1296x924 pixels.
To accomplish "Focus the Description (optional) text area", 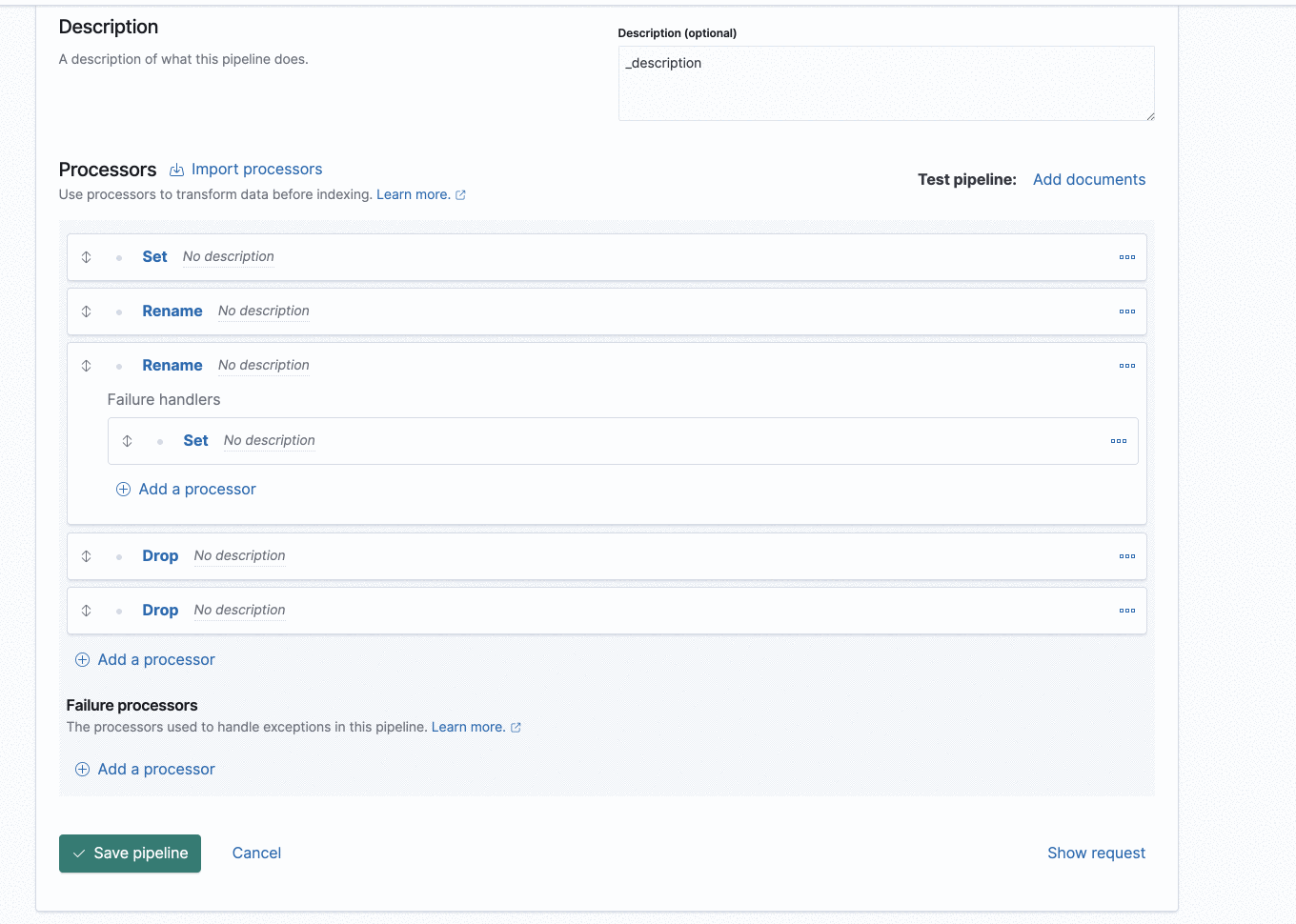I will coord(886,84).
